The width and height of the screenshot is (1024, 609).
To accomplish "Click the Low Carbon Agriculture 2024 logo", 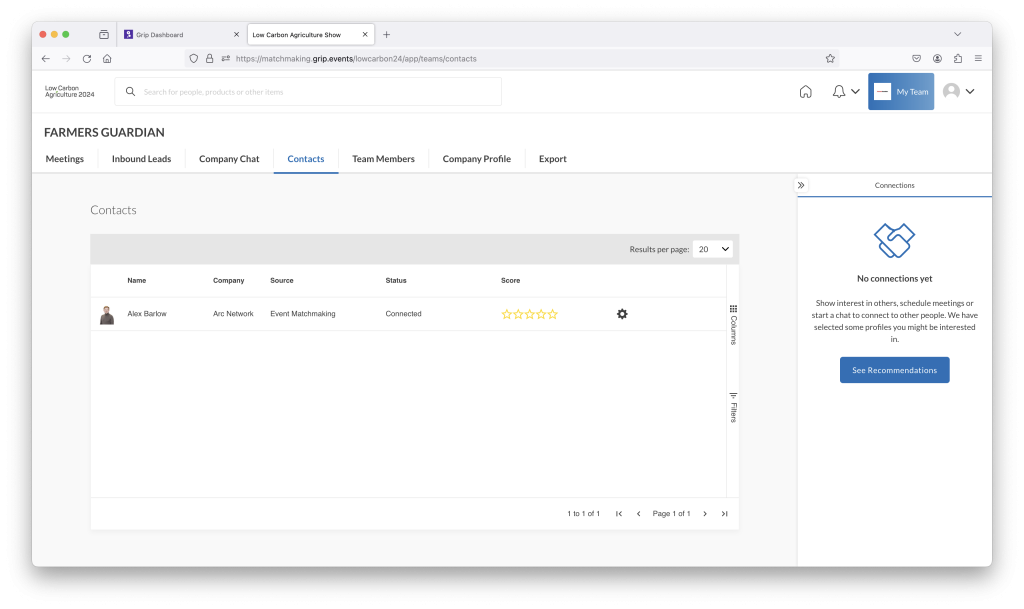I will coord(69,91).
